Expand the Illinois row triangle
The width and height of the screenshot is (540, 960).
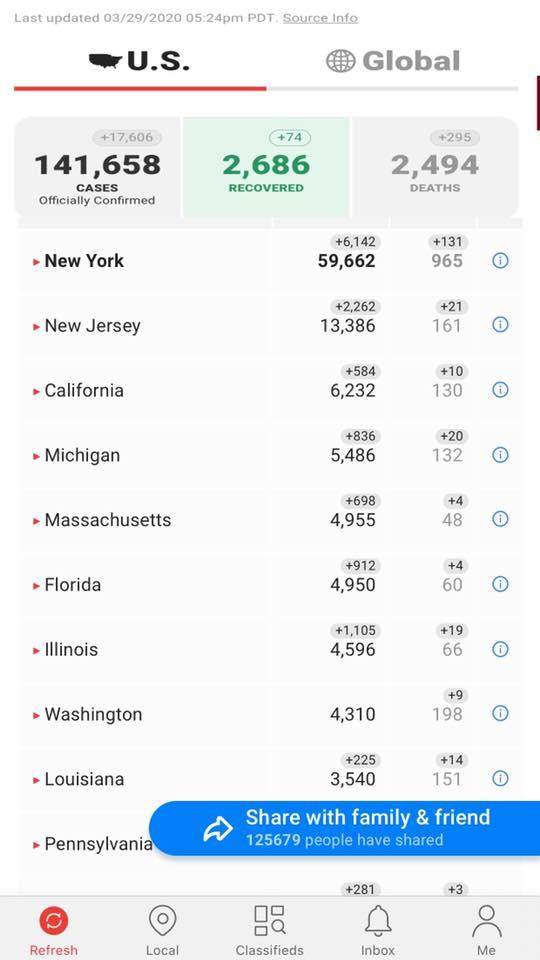36,650
